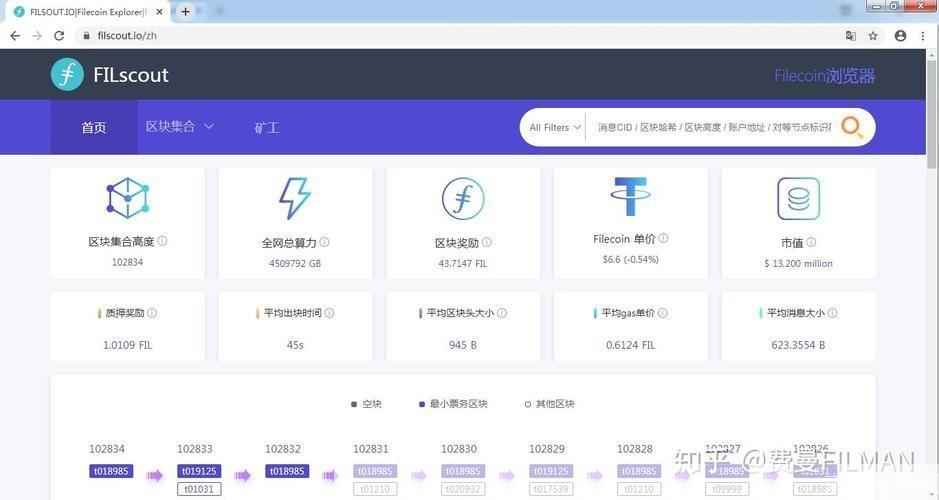Click info icon next to 平均gas单价
Viewport: 939px width, 500px height.
click(x=663, y=313)
